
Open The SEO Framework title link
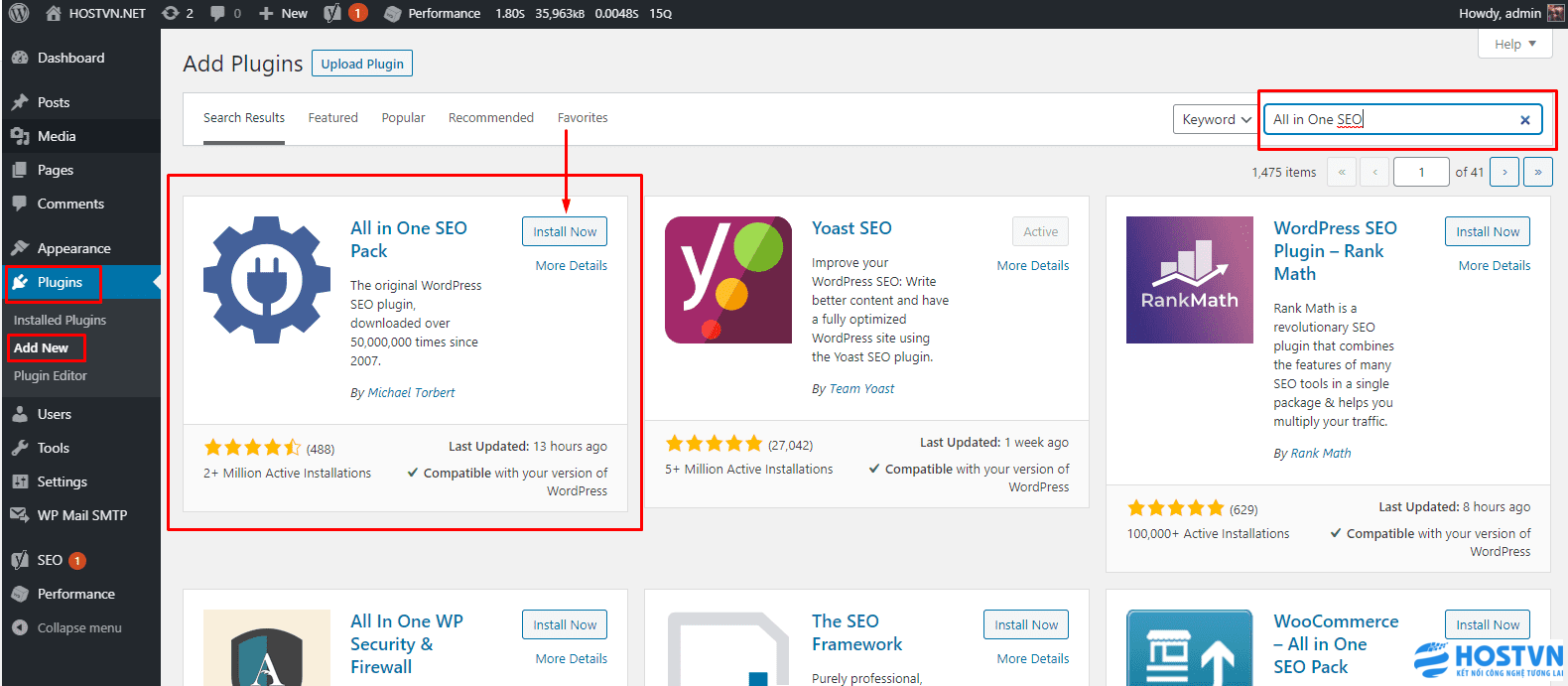pyautogui.click(x=857, y=632)
